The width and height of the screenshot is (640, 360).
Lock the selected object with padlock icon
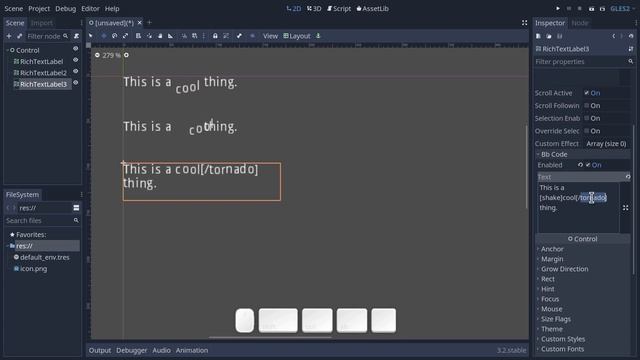(215, 36)
